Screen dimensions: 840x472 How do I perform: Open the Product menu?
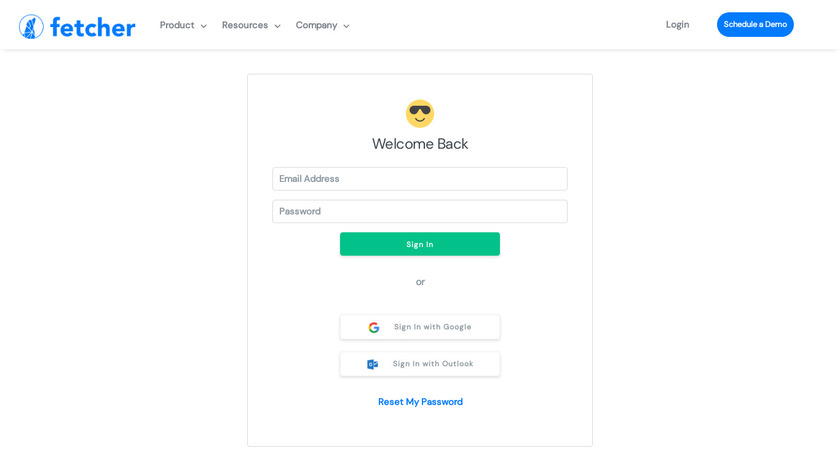point(177,25)
